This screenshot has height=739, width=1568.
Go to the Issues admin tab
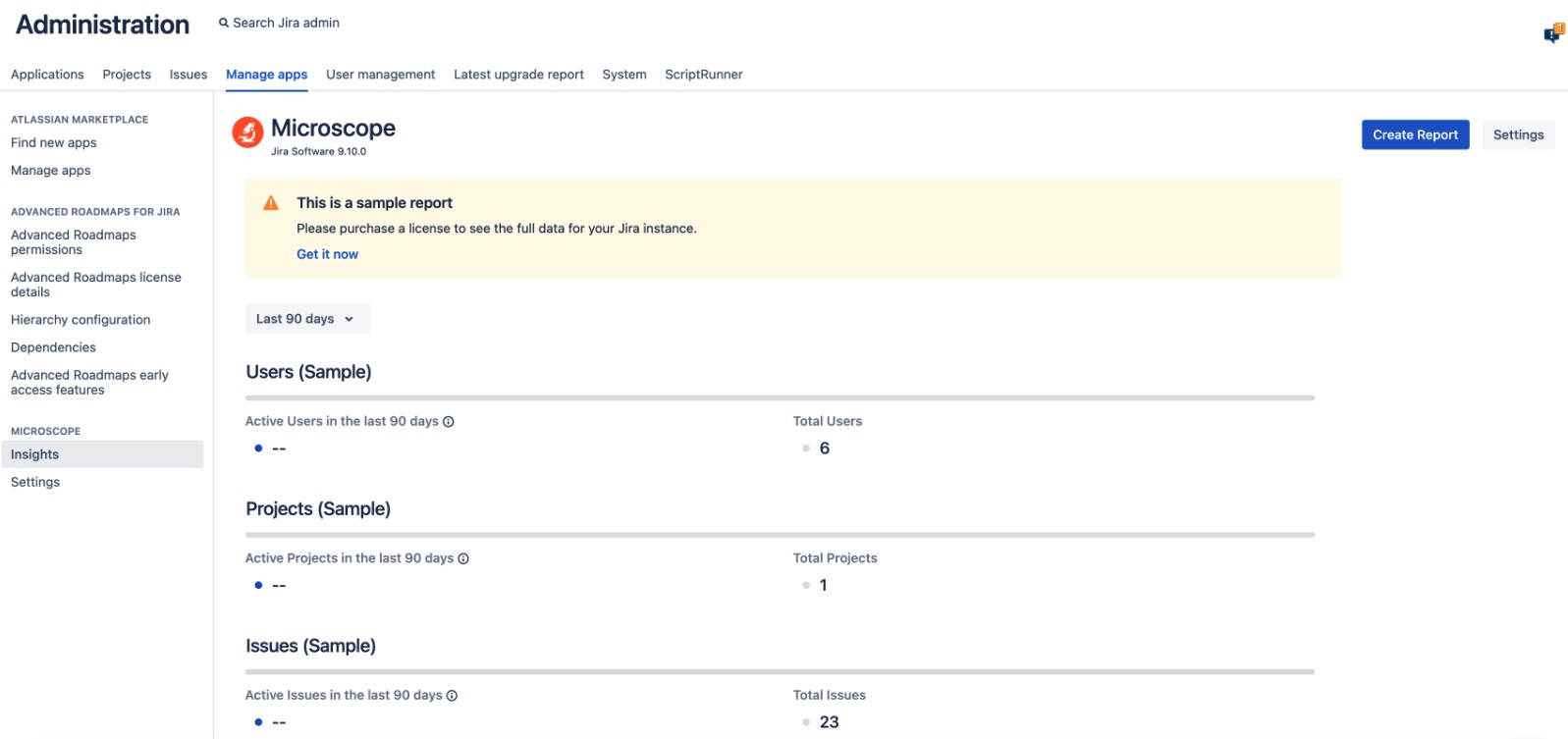click(189, 75)
